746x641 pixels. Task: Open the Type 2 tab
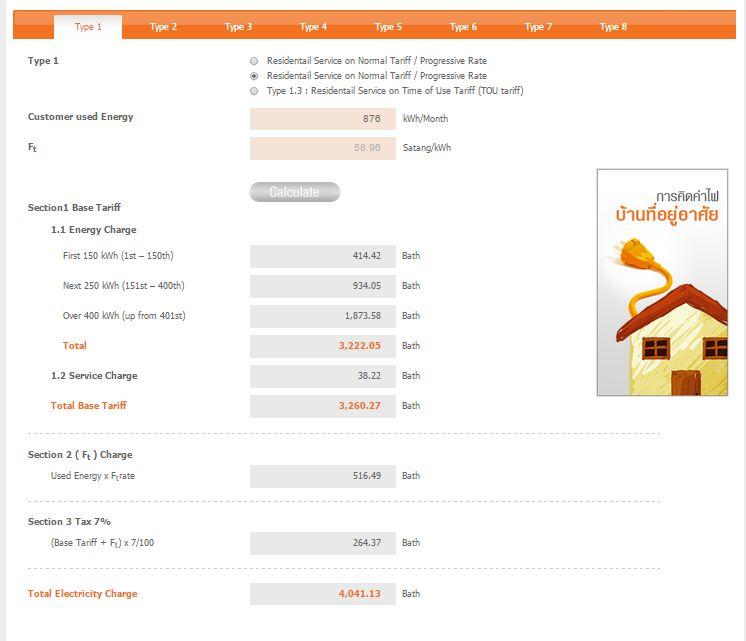pos(163,27)
